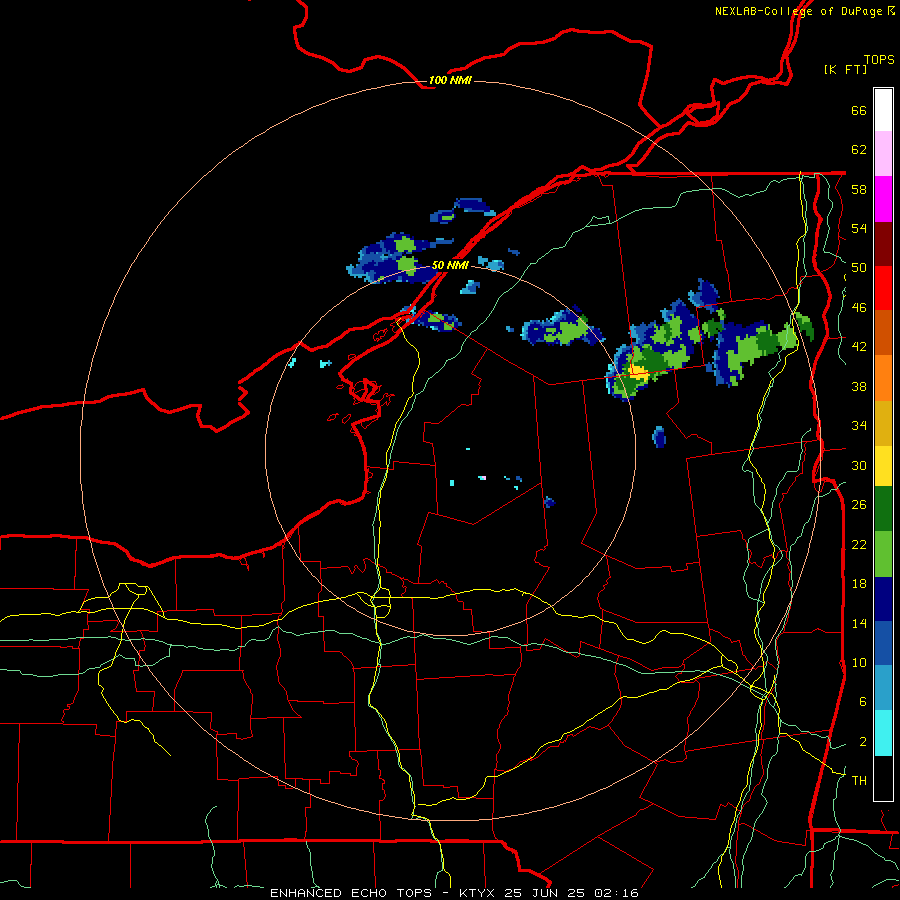Click the legend value 42
900x900 pixels.
click(x=859, y=347)
